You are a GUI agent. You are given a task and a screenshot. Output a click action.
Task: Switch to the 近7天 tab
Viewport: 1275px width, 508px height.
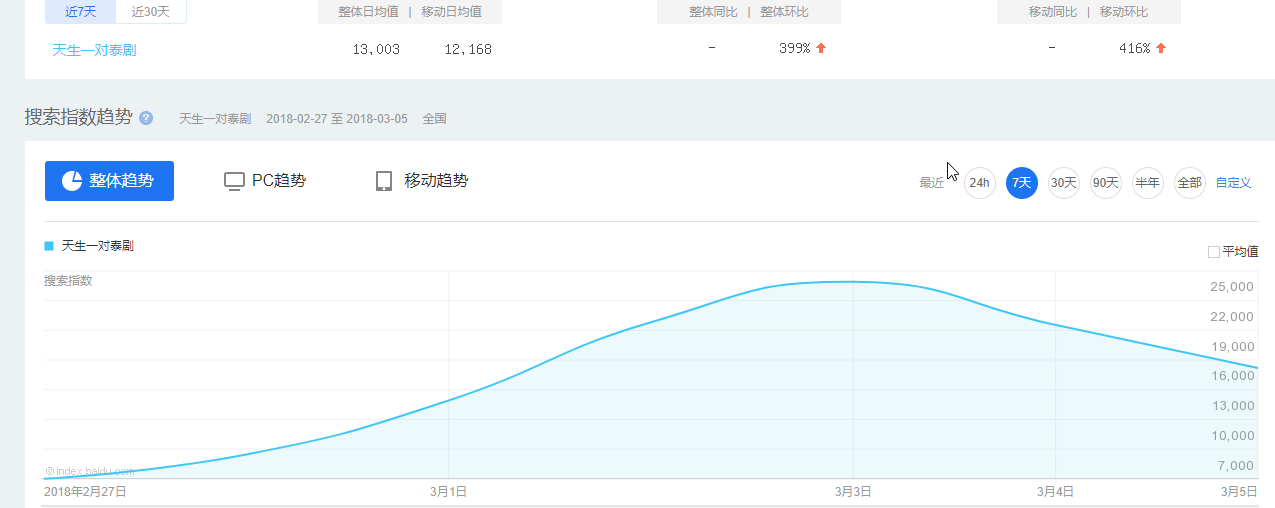click(x=80, y=12)
